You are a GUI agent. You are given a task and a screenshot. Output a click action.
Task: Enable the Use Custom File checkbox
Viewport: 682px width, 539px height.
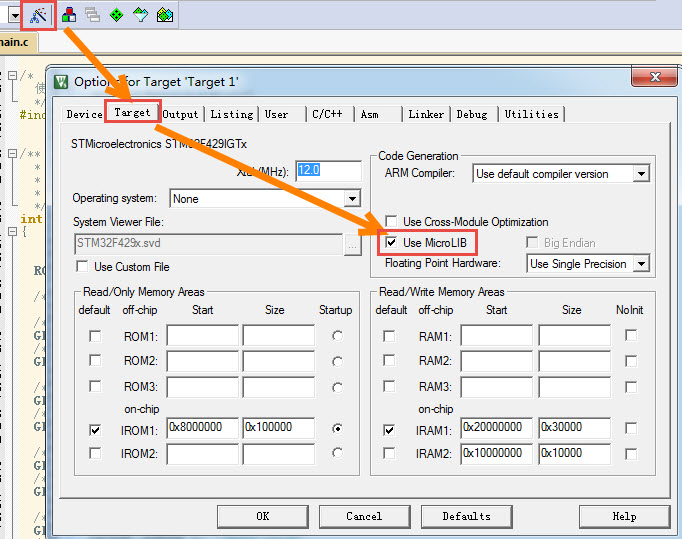point(82,266)
